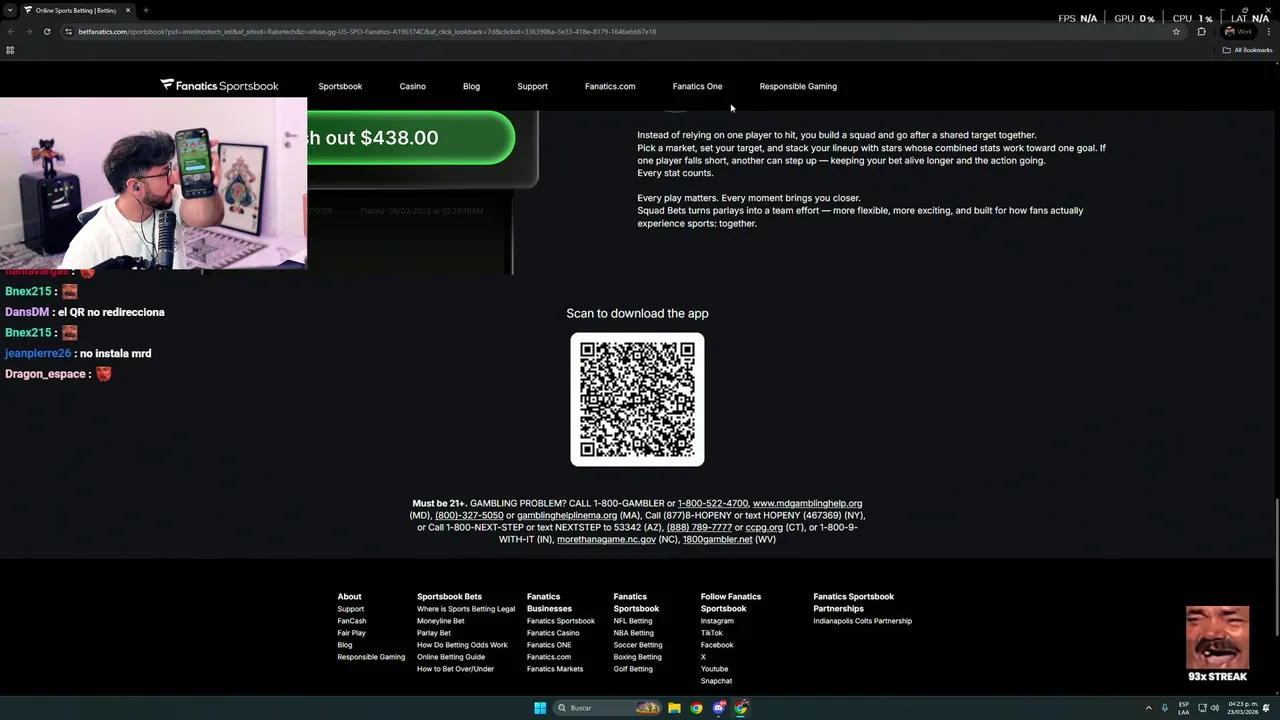The width and height of the screenshot is (1280, 720).
Task: Reload the page with the refresh icon
Action: pos(47,31)
